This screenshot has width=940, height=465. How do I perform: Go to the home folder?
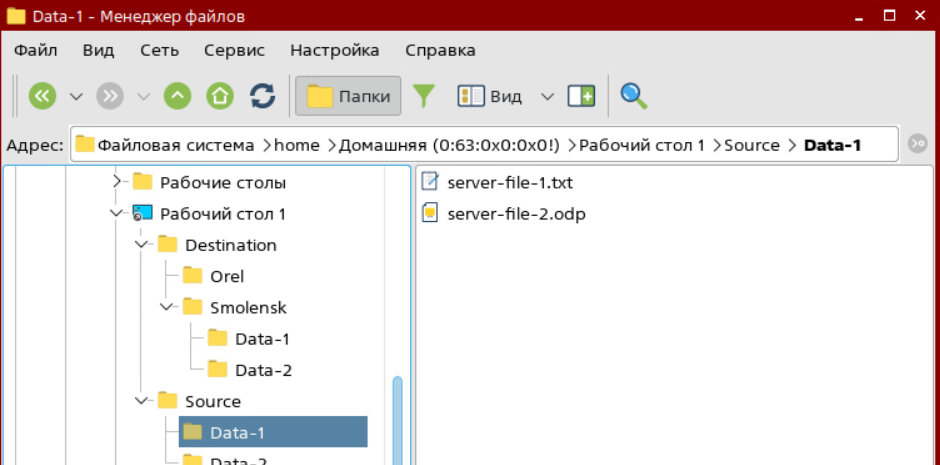pos(220,96)
